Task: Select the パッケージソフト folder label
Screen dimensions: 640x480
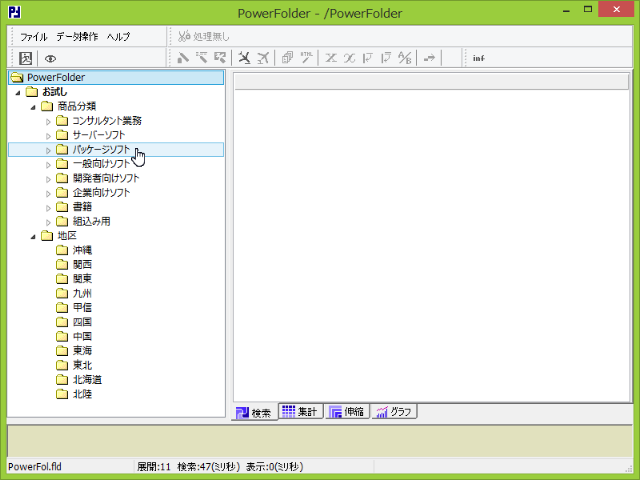Action: tap(101, 149)
